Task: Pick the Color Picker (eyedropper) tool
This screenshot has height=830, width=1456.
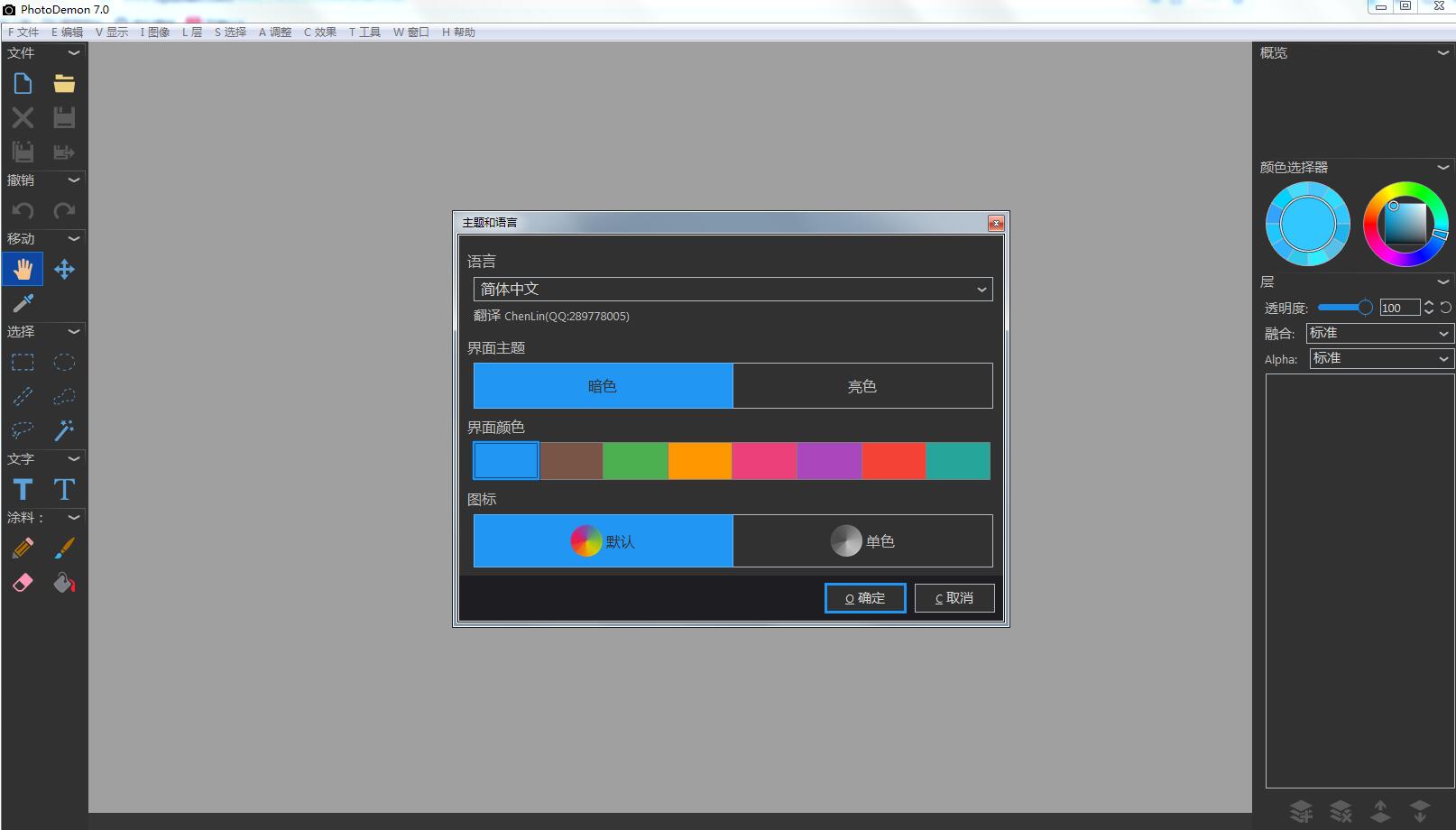Action: pyautogui.click(x=22, y=302)
